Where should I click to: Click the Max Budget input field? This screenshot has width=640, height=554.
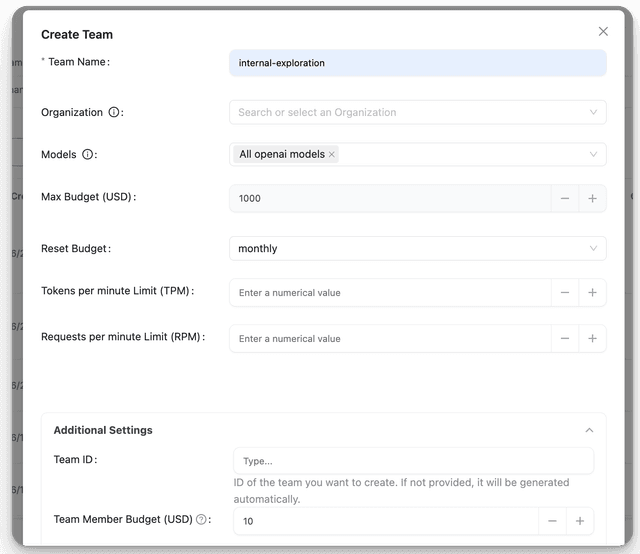[x=390, y=198]
